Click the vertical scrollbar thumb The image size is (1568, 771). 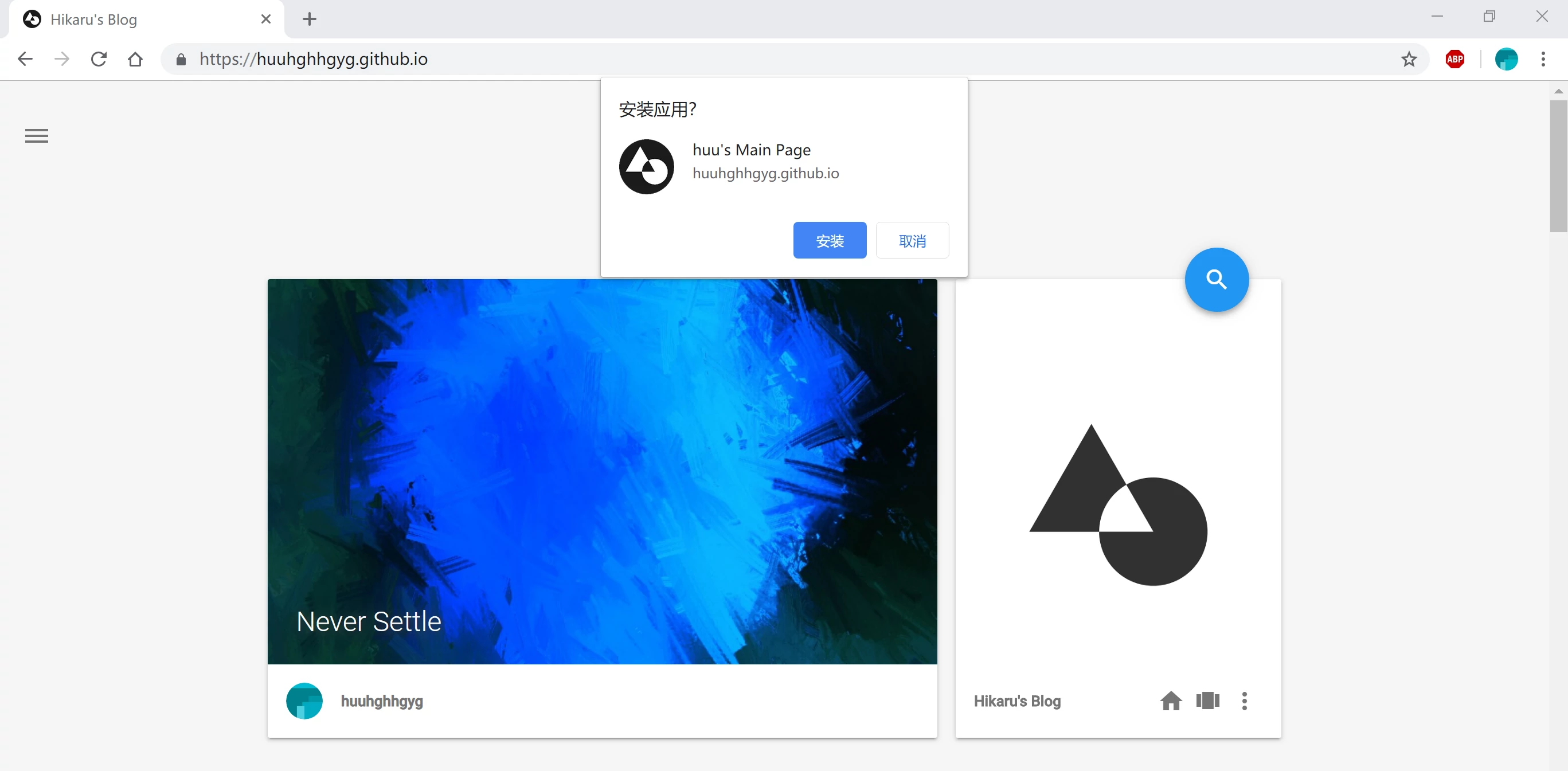[x=1558, y=166]
